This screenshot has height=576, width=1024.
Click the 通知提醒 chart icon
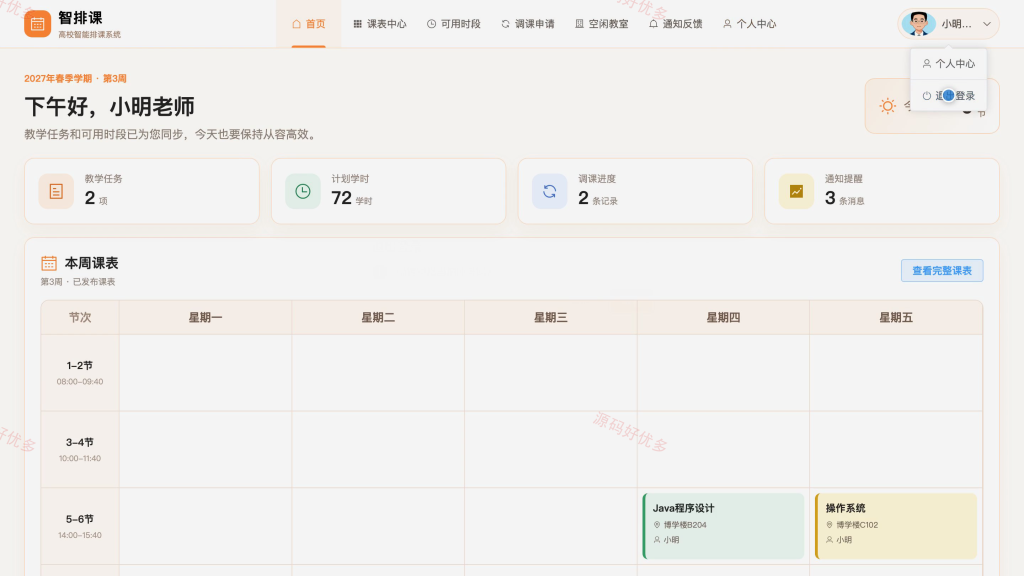coord(796,191)
